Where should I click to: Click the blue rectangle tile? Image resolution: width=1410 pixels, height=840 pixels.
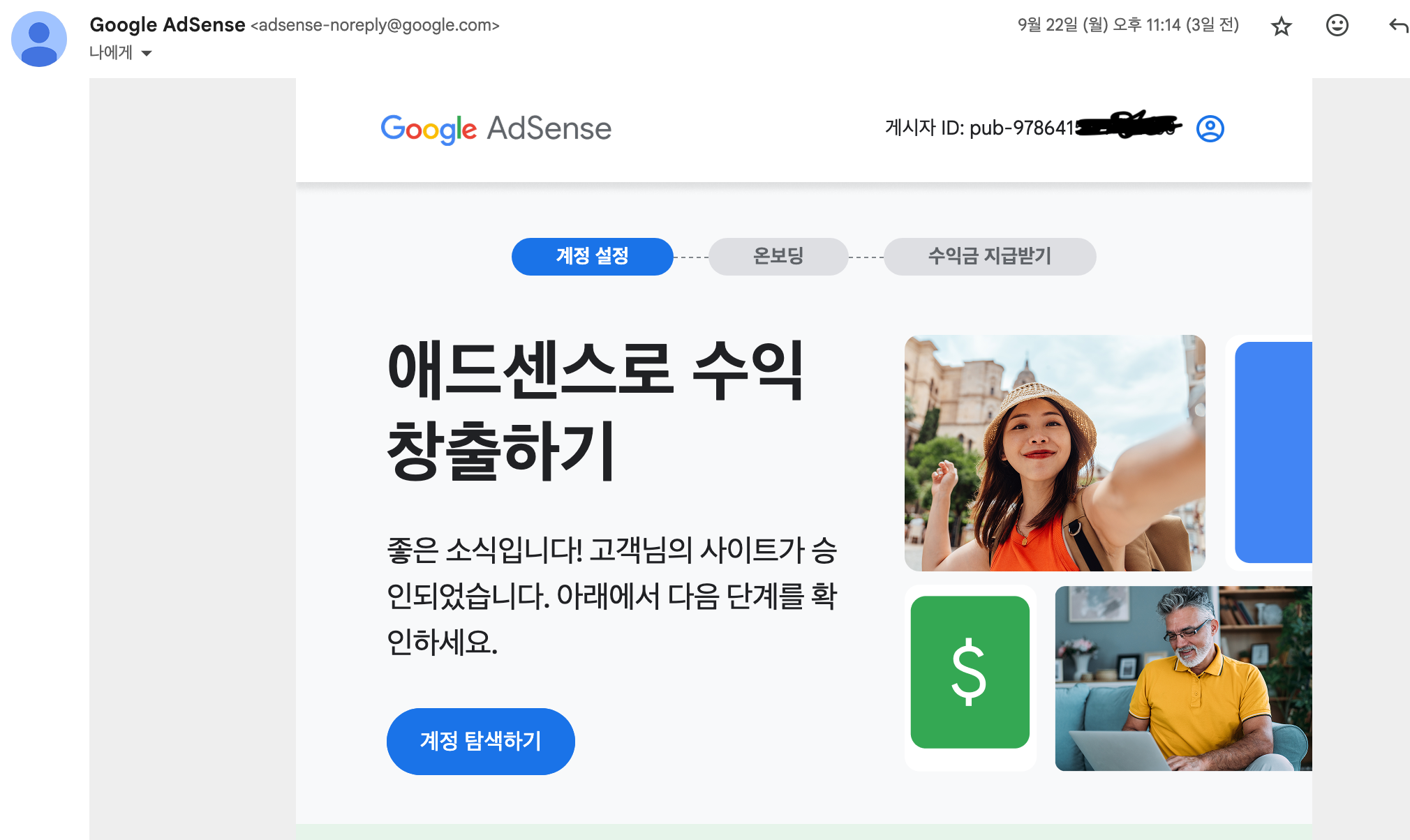(1272, 452)
